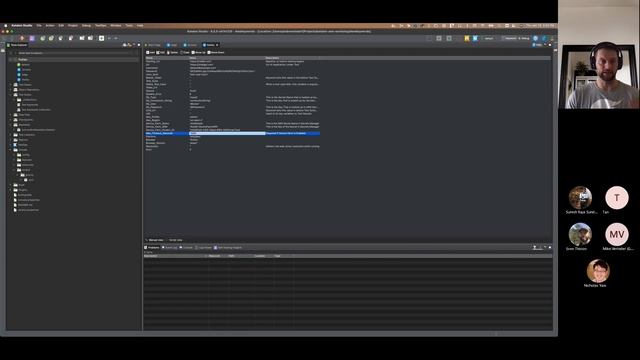Viewport: 640px width, 360px height.
Task: Select the Checkpoints folder icon
Action: tap(16, 120)
